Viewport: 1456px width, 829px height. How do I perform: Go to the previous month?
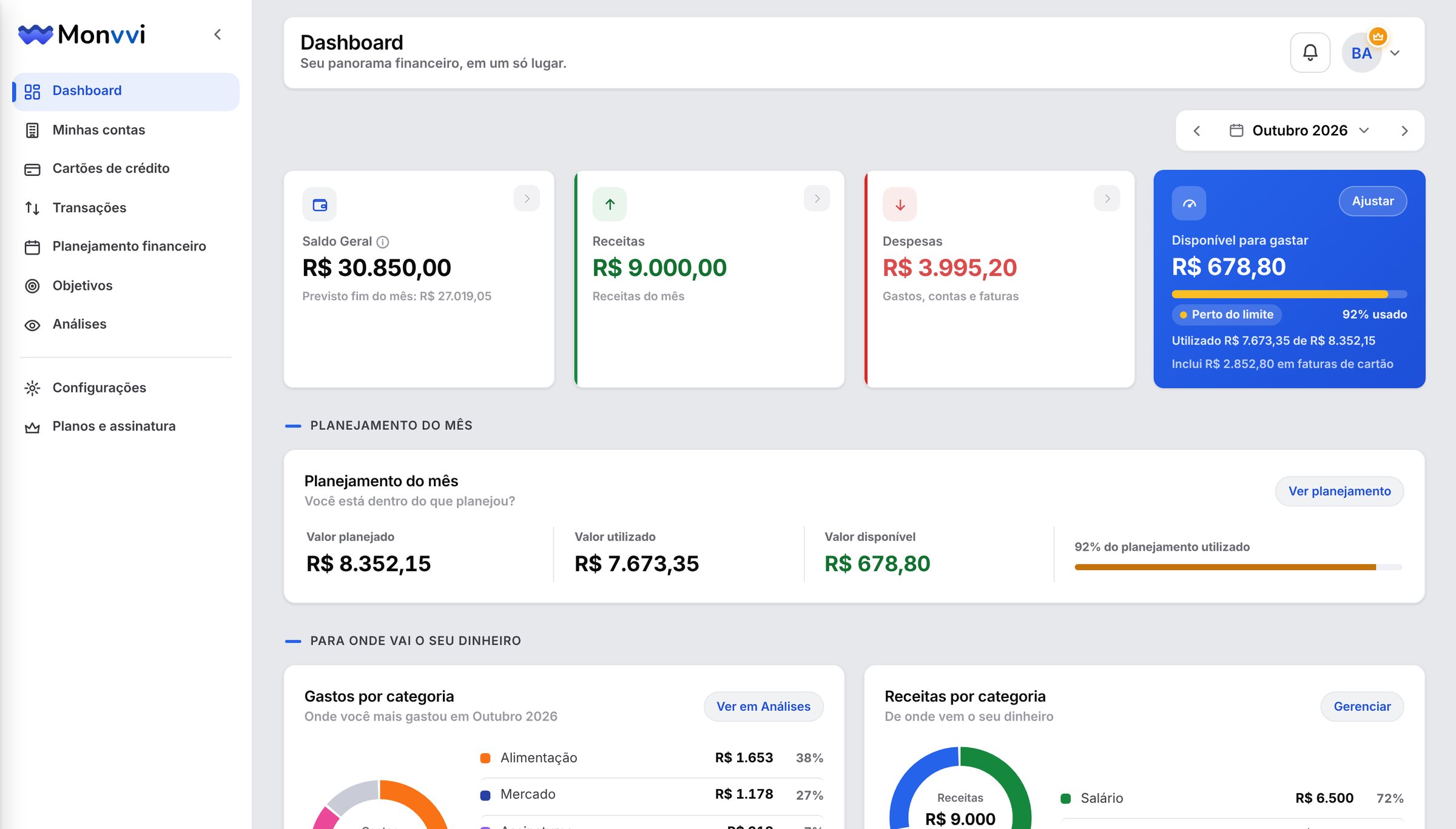pos(1196,131)
